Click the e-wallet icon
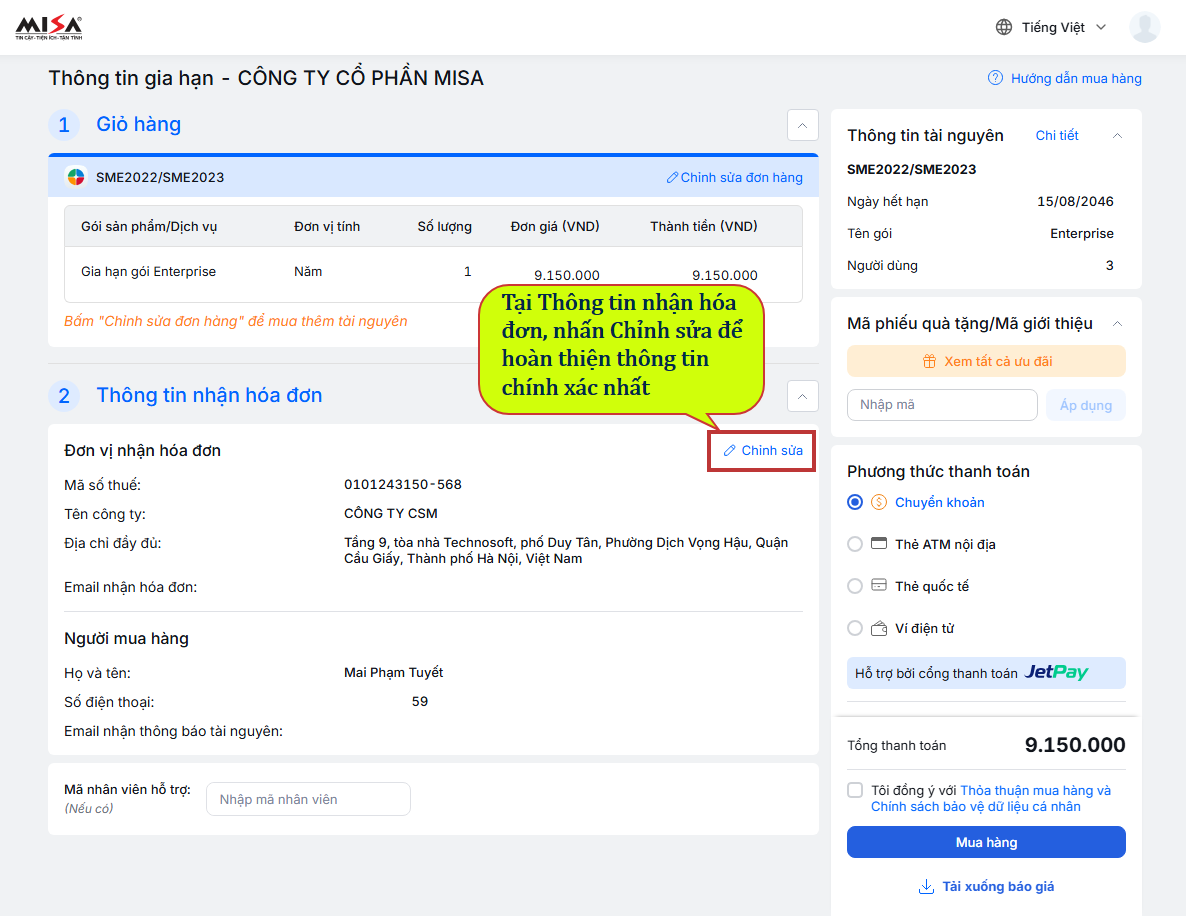The image size is (1186, 916). tap(878, 628)
